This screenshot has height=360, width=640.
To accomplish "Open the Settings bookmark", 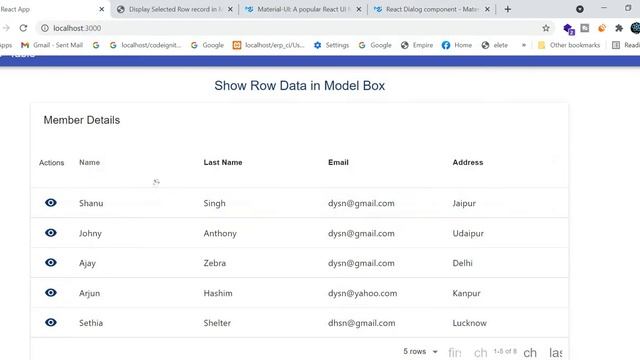I will (x=331, y=45).
